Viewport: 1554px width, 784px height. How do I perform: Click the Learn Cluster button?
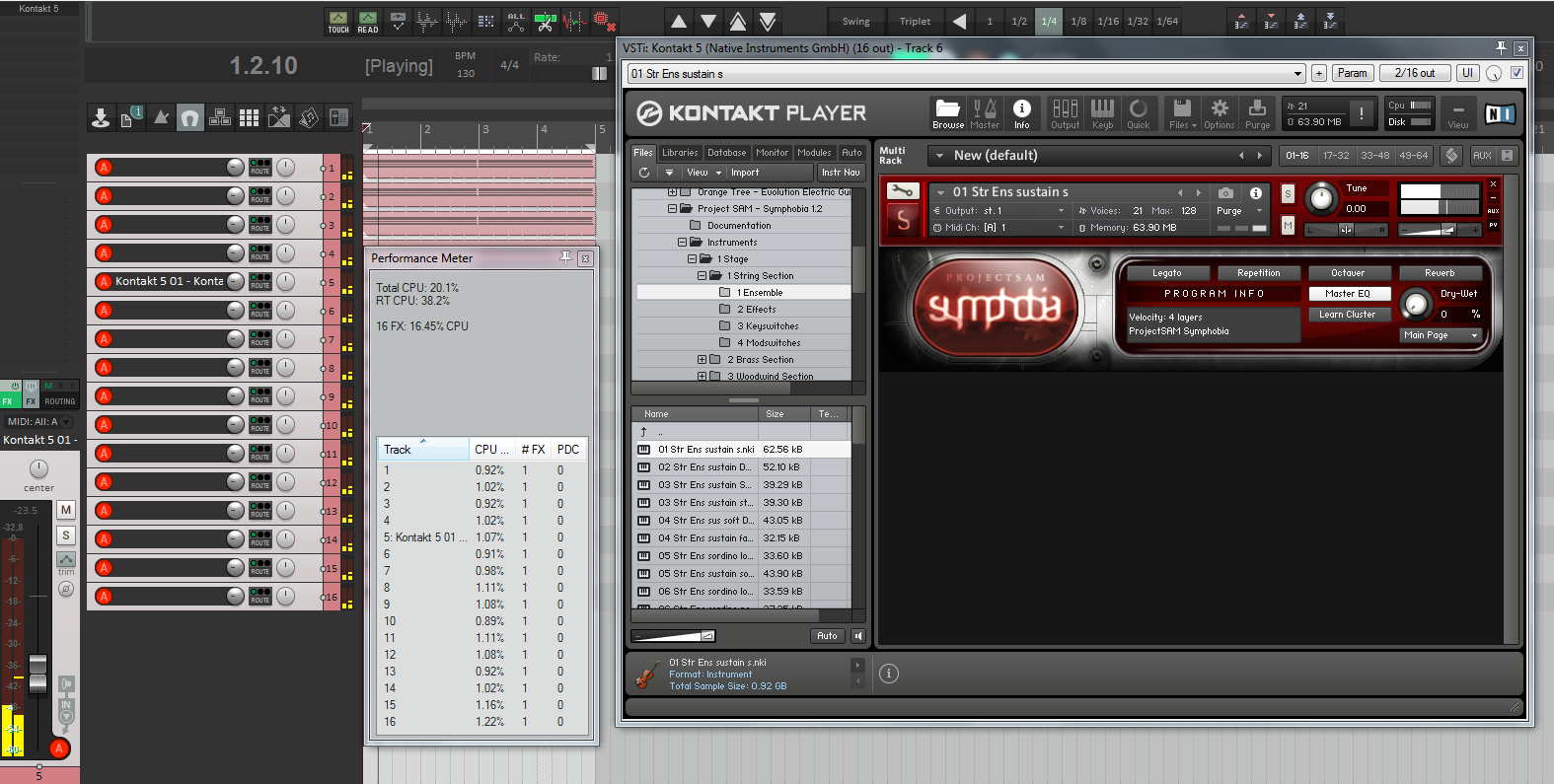(x=1348, y=315)
